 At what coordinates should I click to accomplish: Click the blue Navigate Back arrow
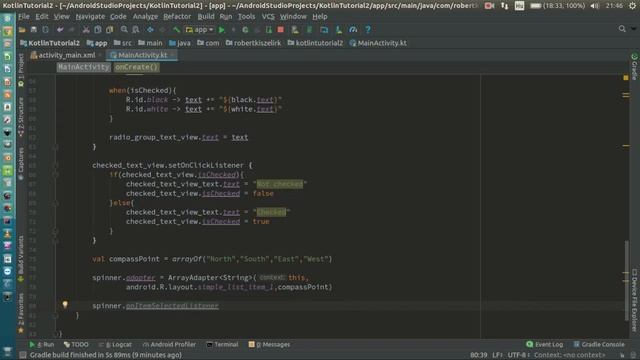[150, 29]
